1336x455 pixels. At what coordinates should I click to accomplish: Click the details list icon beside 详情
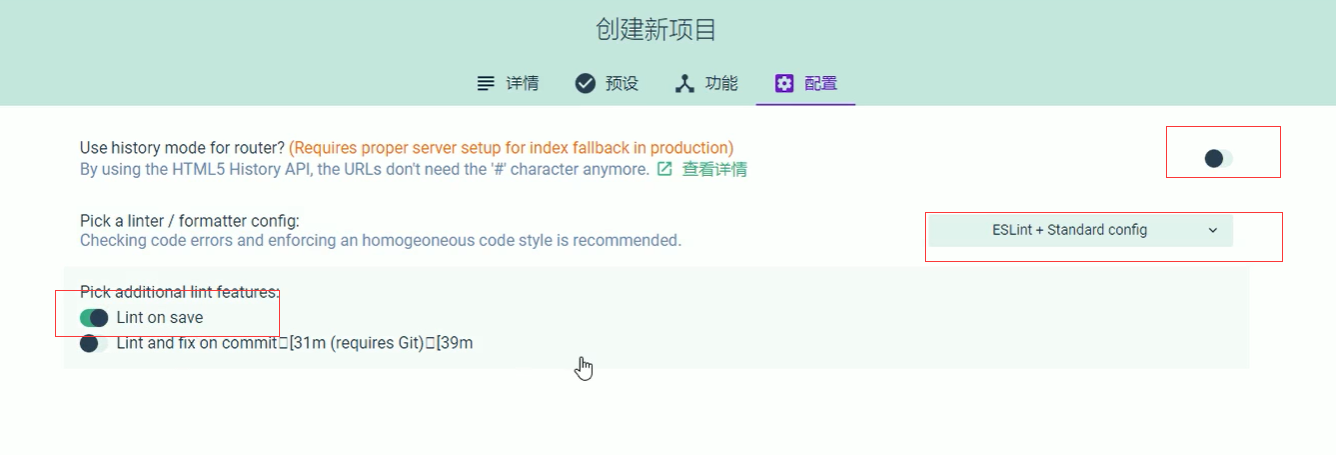coord(486,84)
